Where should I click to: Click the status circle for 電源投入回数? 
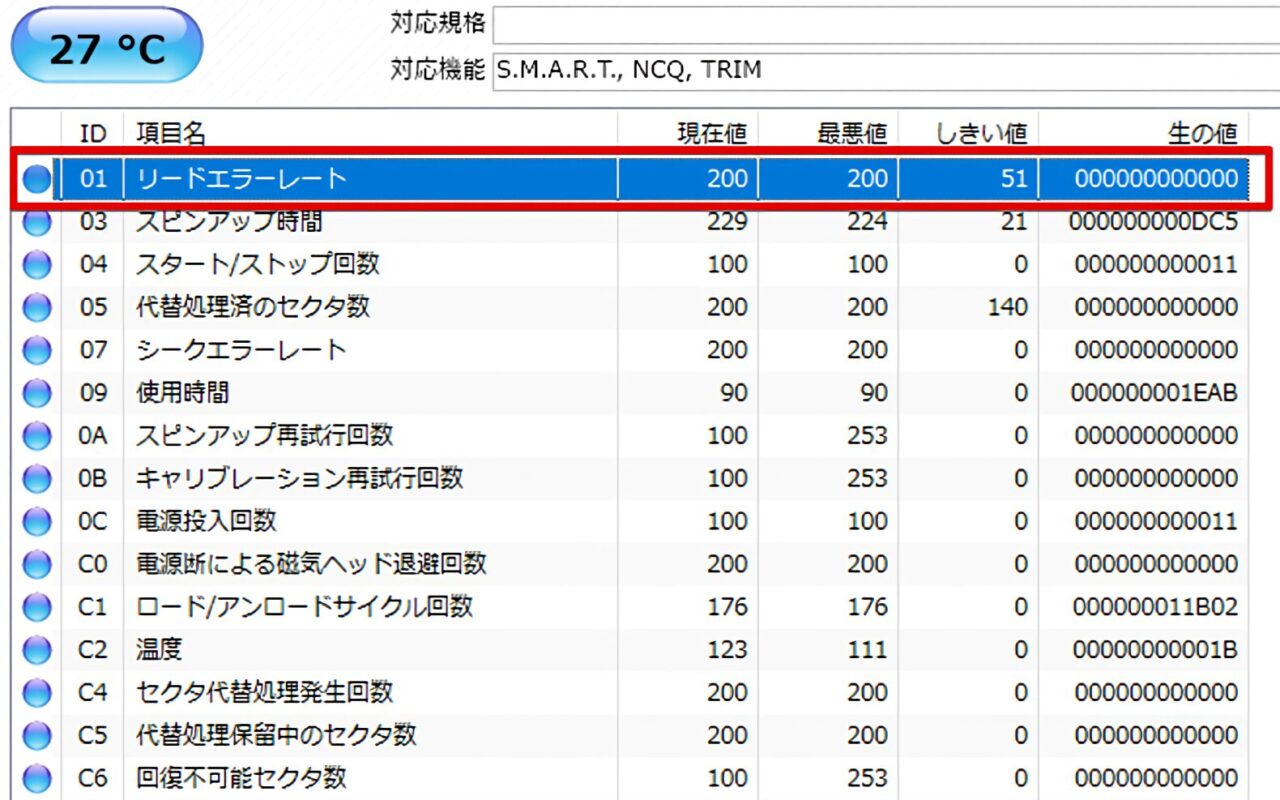click(x=37, y=522)
